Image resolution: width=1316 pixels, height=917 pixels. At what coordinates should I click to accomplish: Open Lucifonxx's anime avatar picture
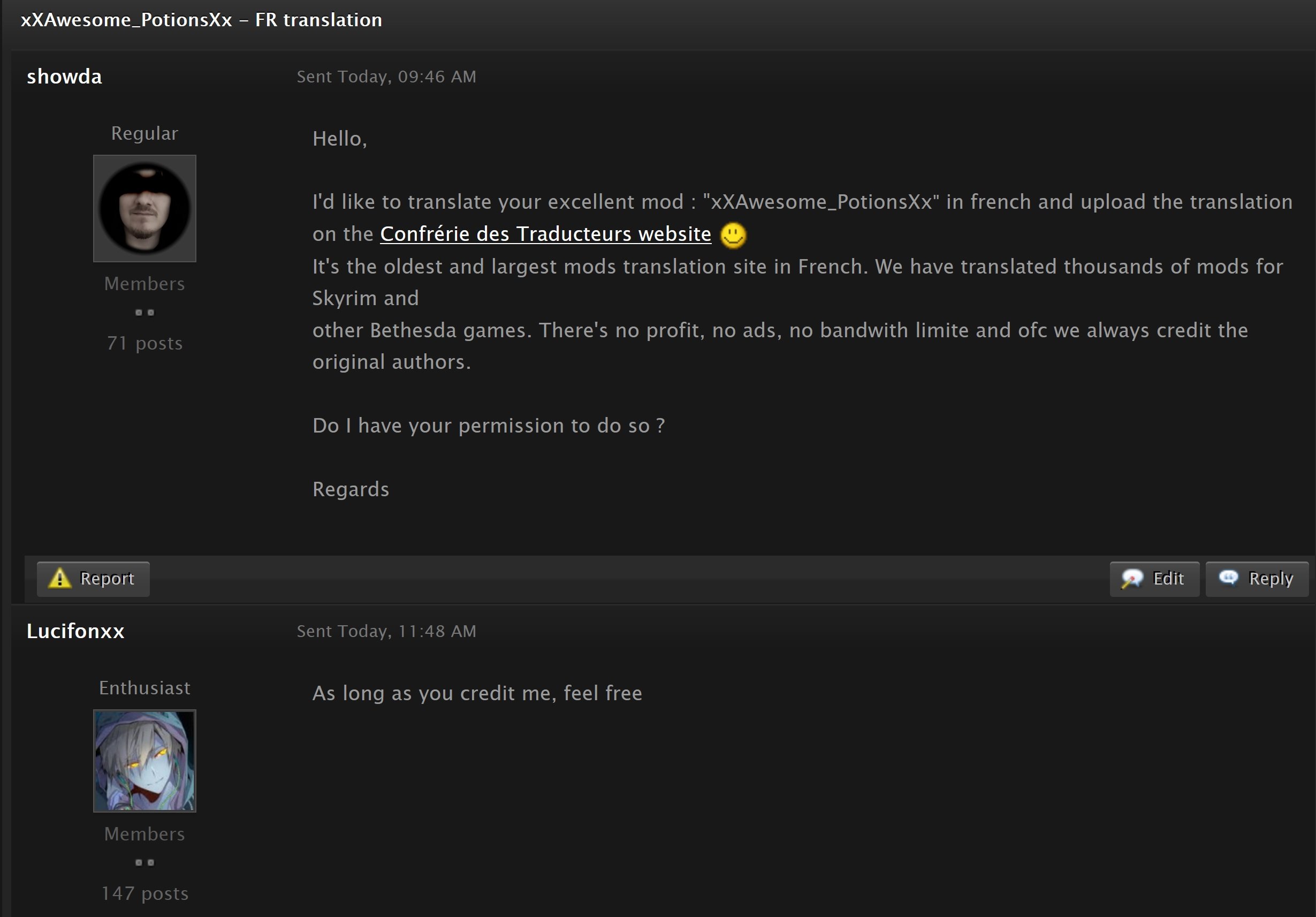(144, 761)
